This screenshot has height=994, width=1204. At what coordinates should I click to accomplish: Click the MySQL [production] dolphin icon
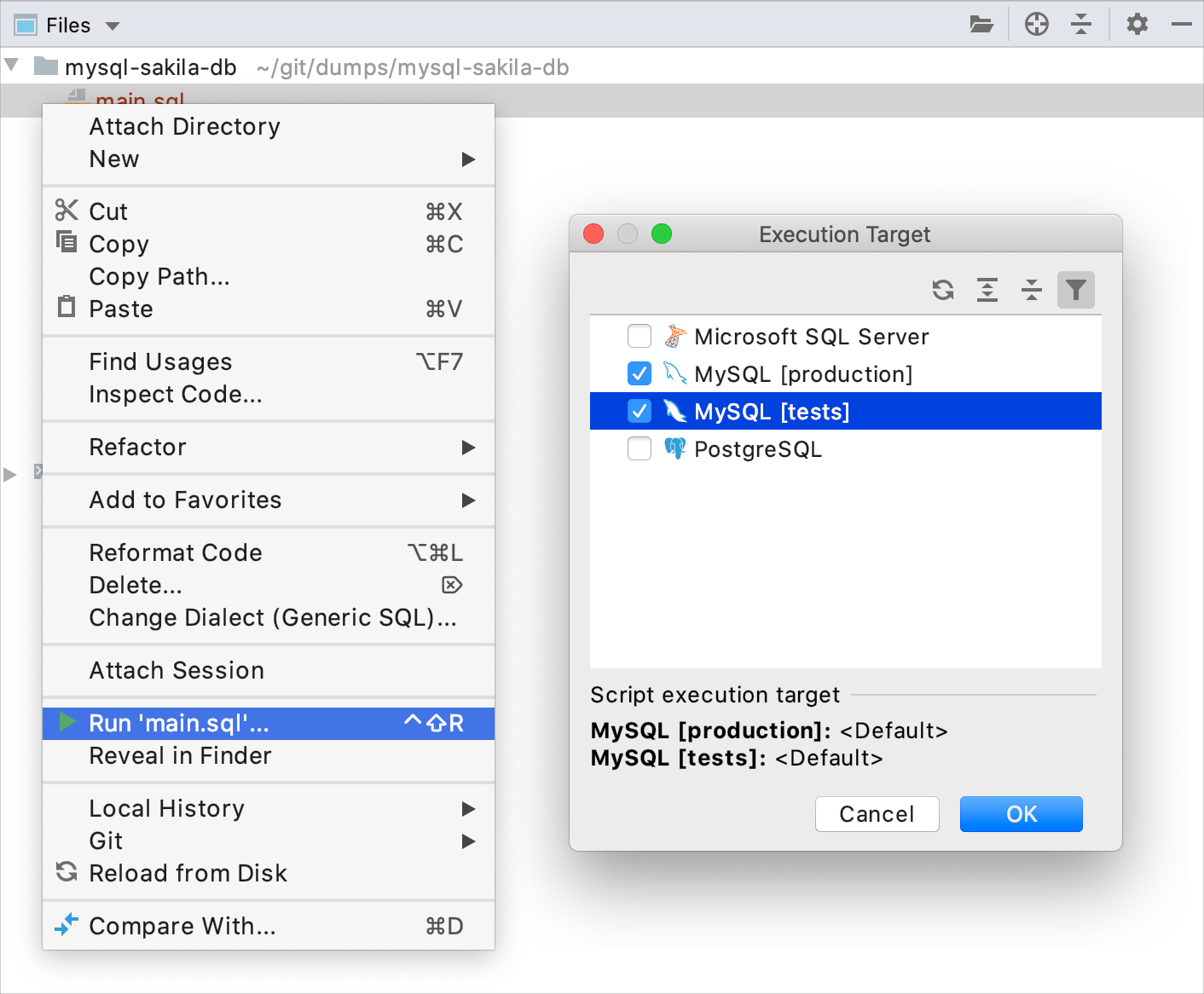(674, 373)
